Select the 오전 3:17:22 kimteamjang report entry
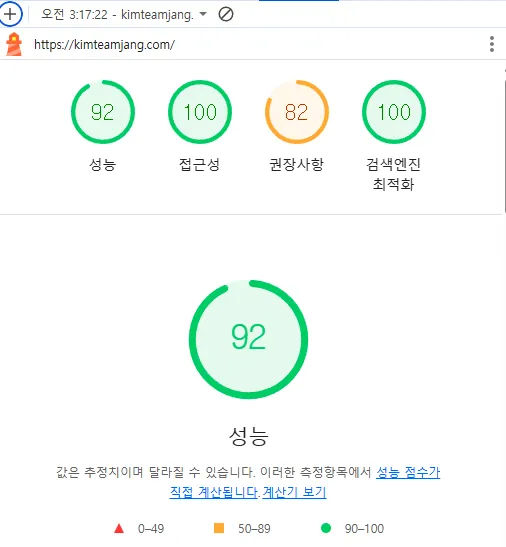The image size is (506, 547). tap(117, 15)
